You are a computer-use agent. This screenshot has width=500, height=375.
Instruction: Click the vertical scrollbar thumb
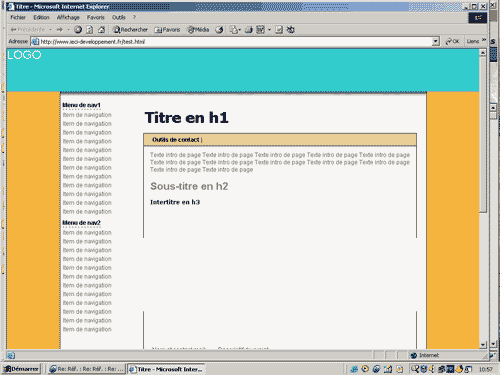[482, 134]
